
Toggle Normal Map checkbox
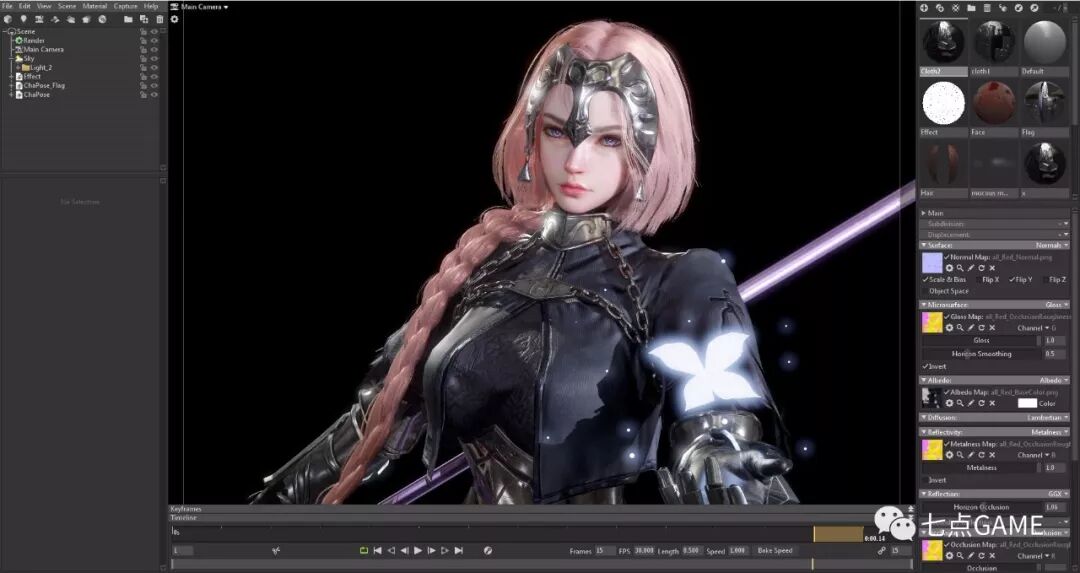tap(947, 257)
